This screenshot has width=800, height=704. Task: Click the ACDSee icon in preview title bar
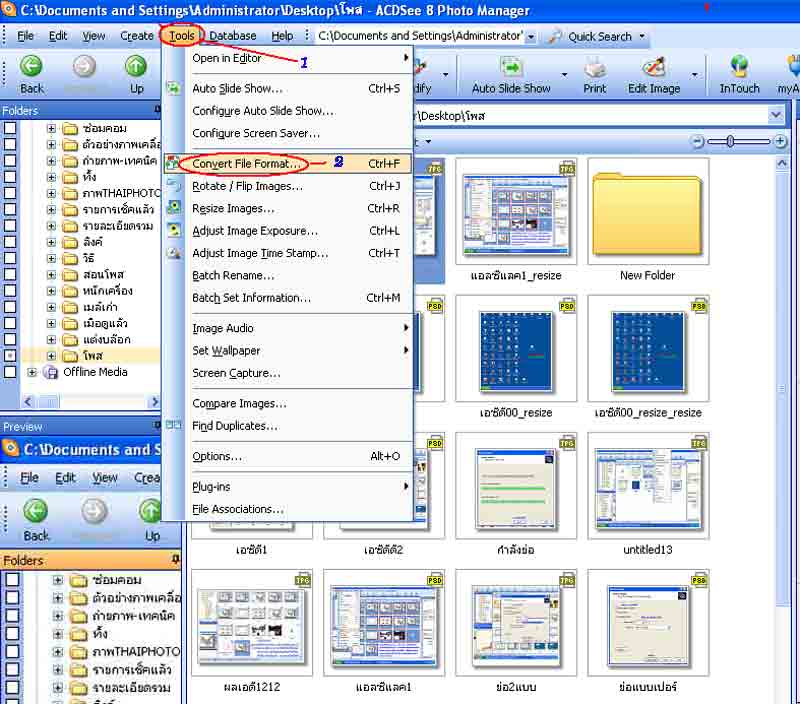10,448
